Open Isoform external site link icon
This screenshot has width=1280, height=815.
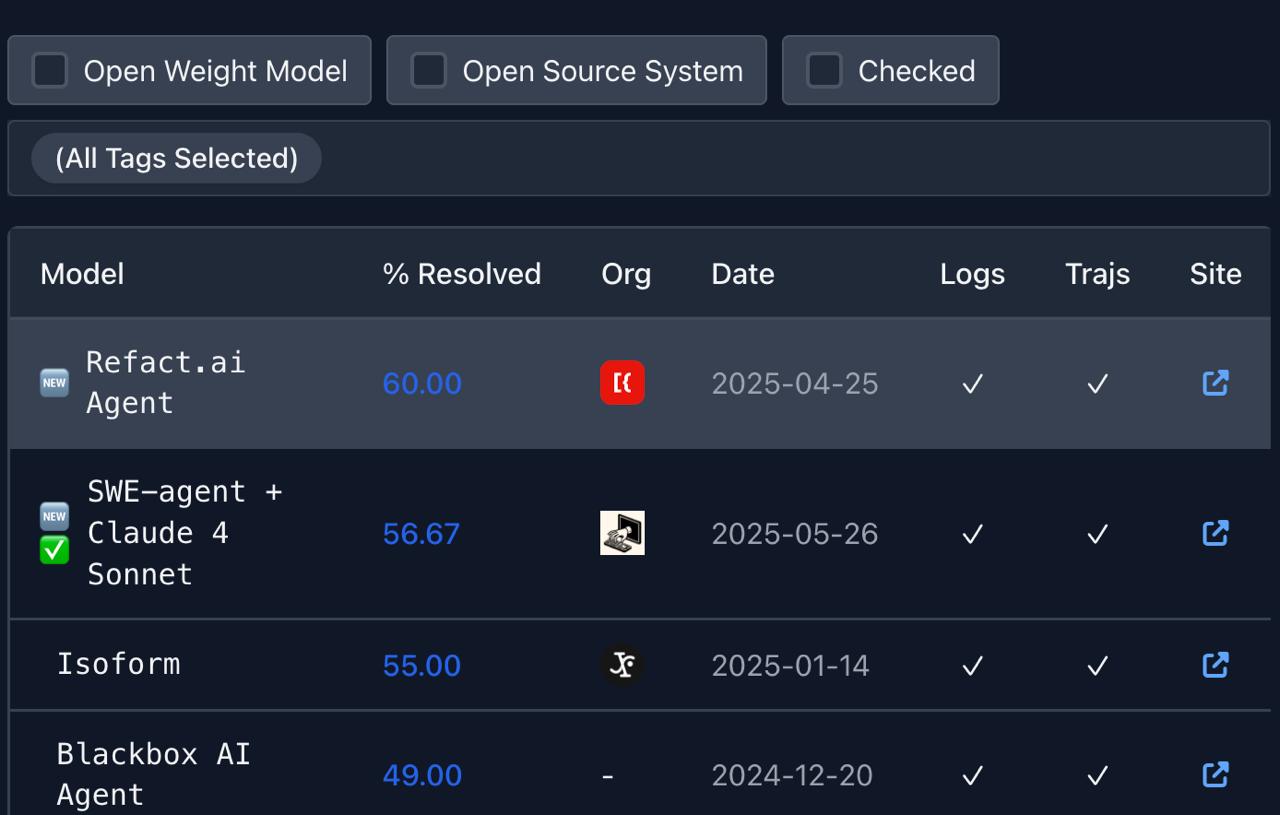pos(1215,665)
